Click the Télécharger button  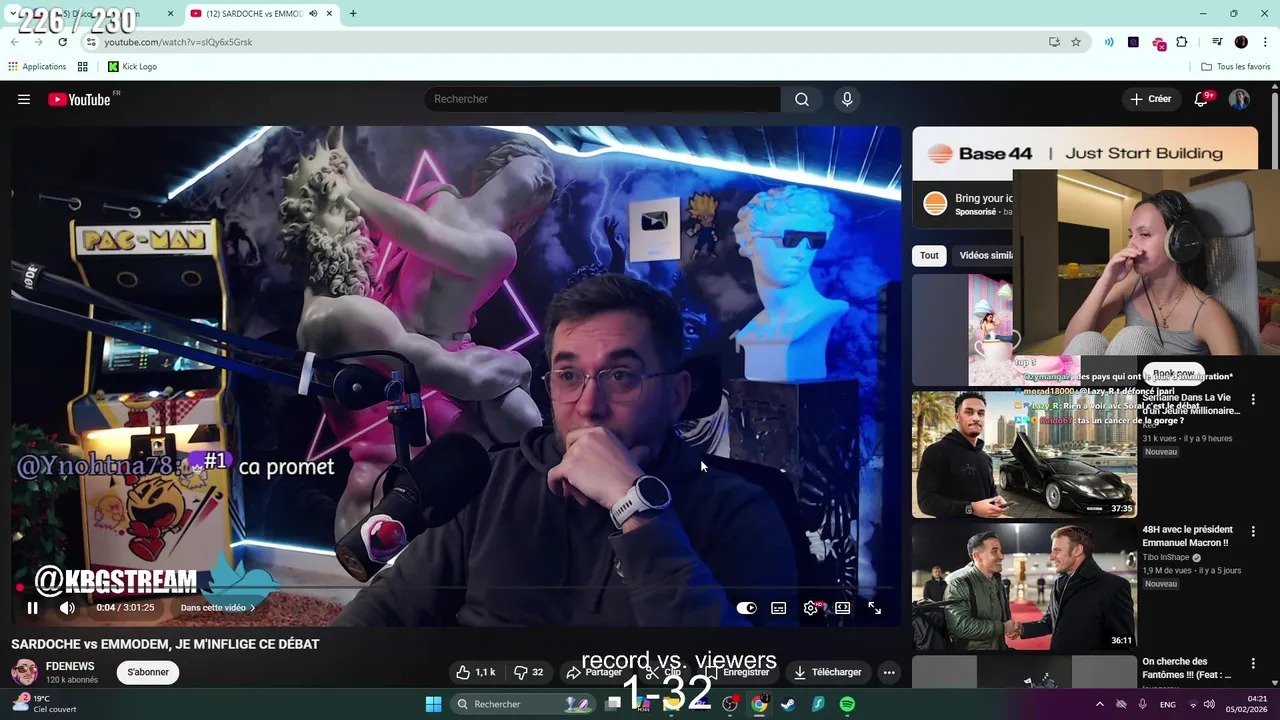[x=828, y=672]
